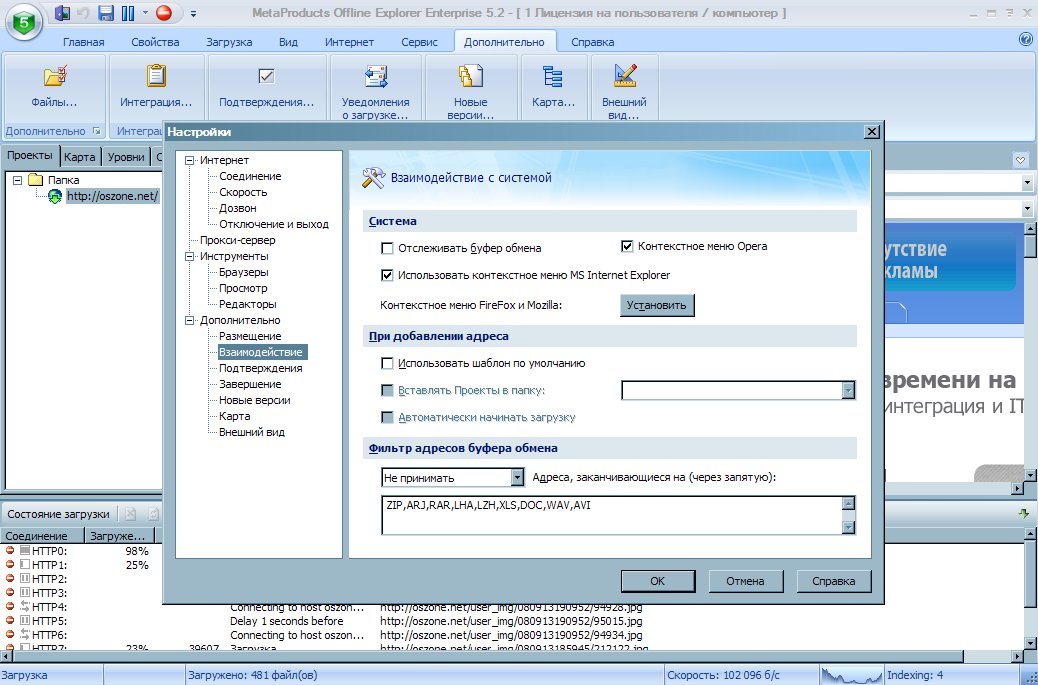
Task: Click the new project icon in quick access toolbar
Action: pos(62,13)
